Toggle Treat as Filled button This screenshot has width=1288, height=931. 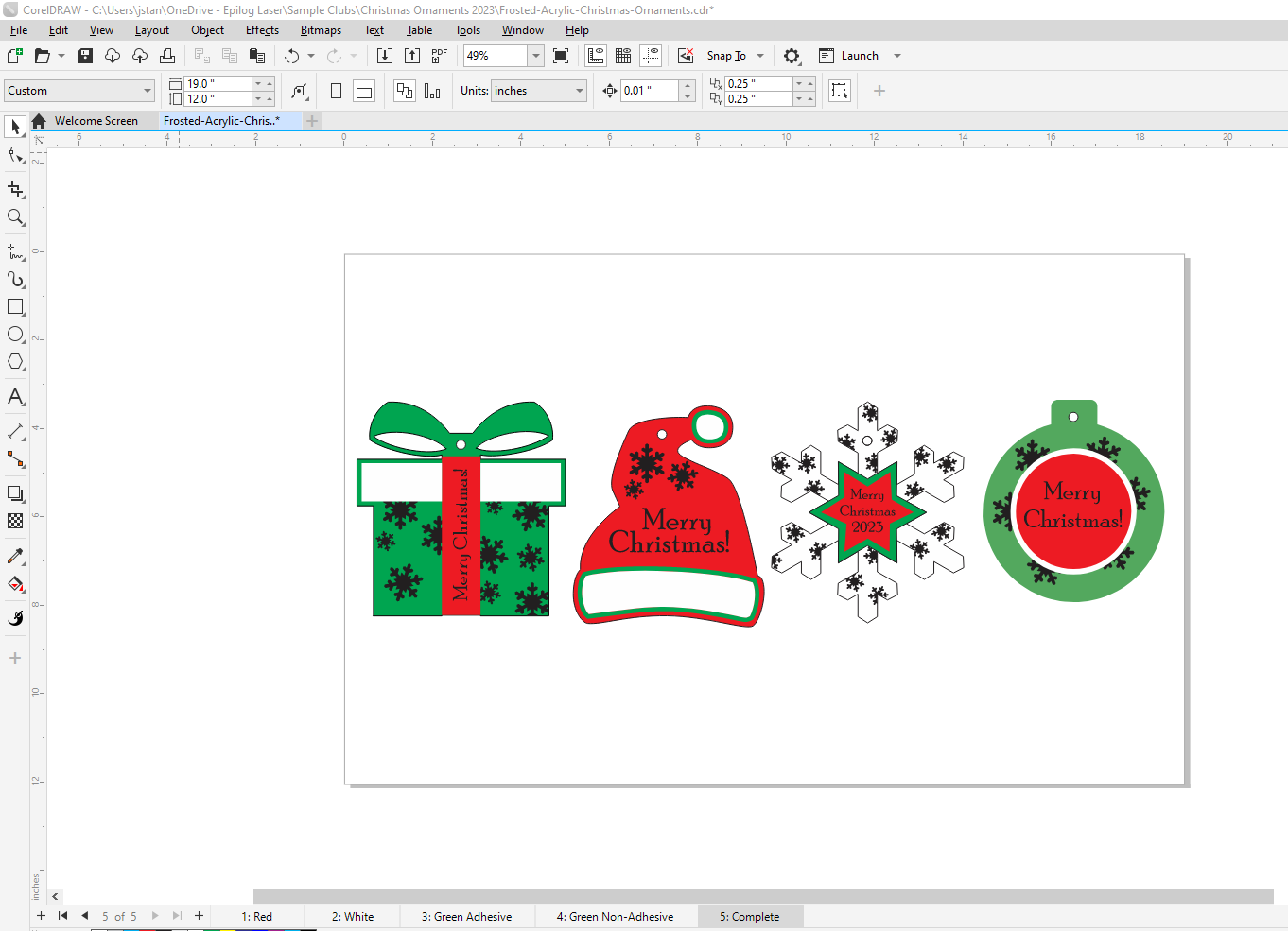839,91
